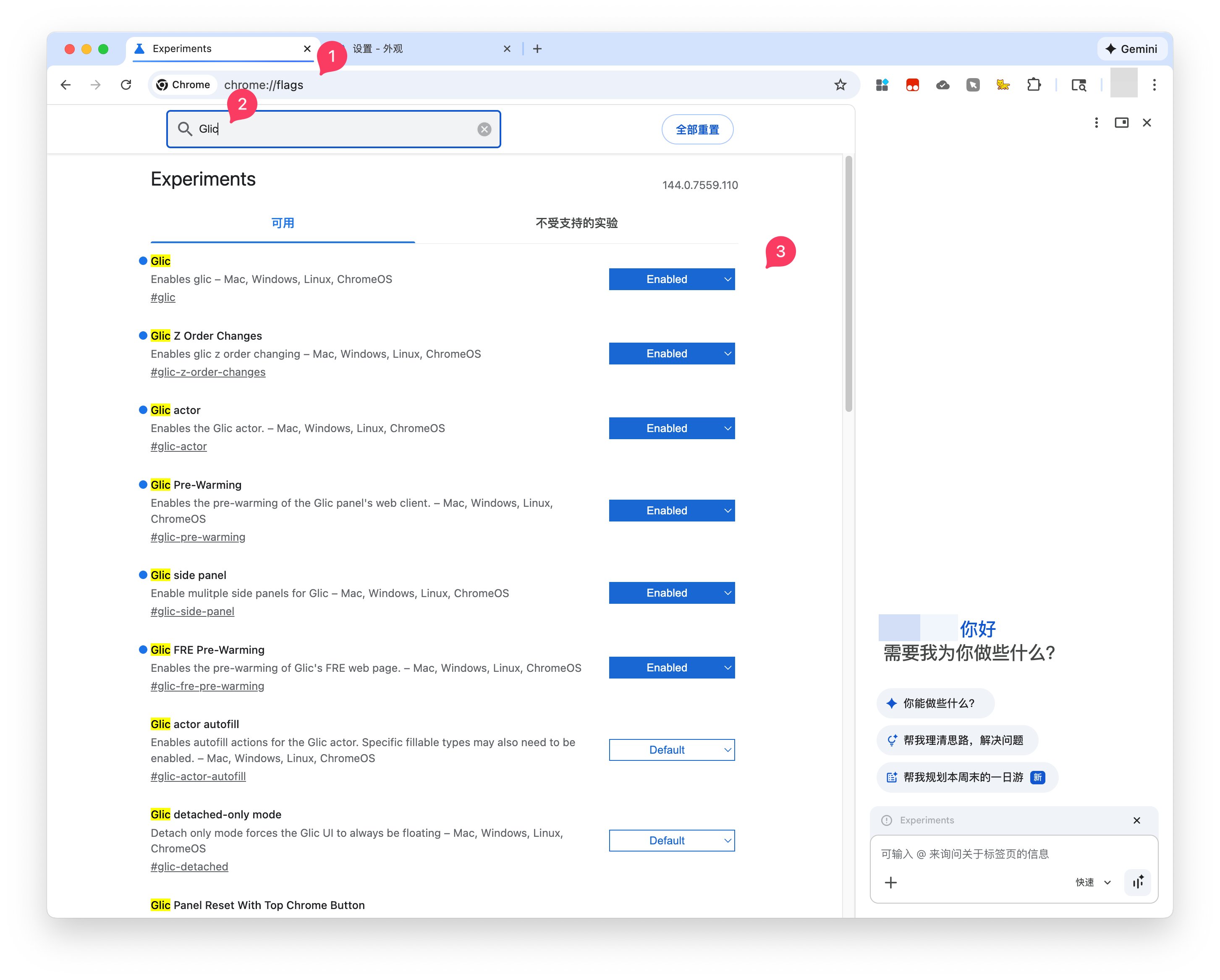
Task: Click the four-squares extension icon
Action: point(882,85)
